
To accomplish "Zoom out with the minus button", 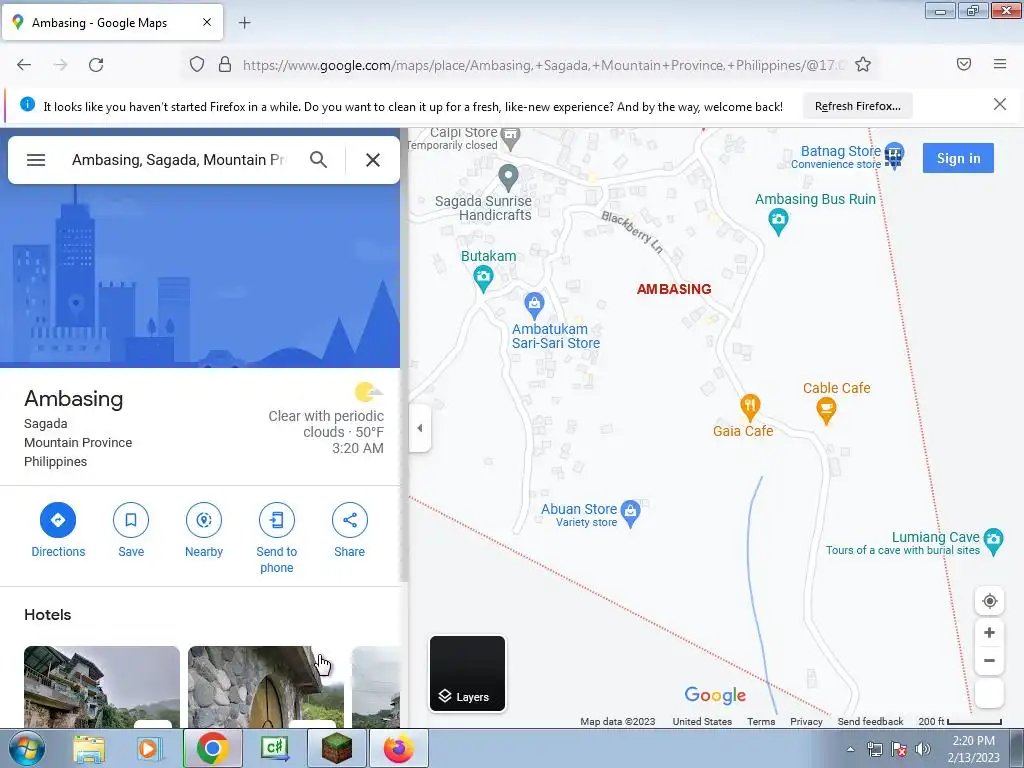I will 989,660.
